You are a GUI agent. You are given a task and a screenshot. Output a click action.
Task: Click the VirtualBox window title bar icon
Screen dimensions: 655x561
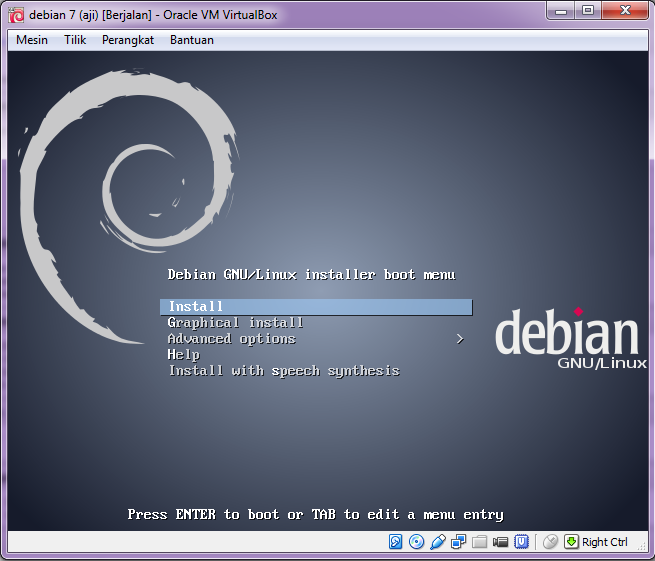[x=16, y=15]
